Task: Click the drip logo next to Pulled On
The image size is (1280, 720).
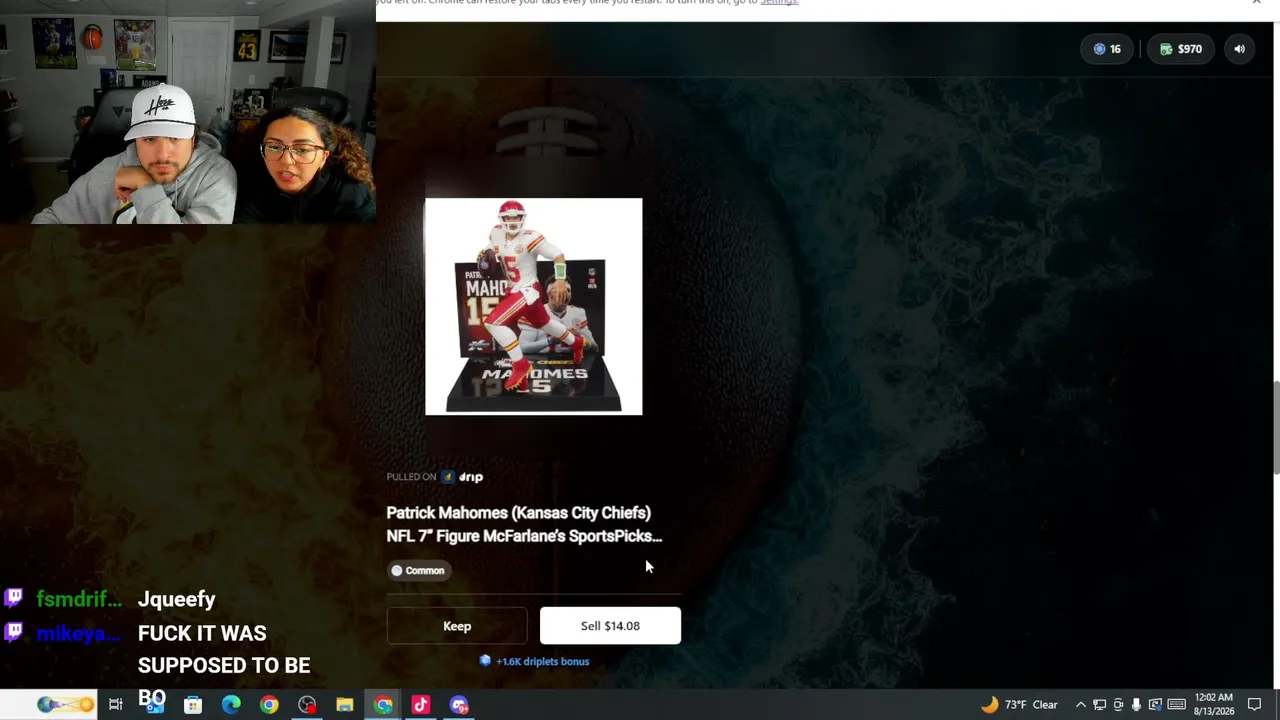Action: (463, 477)
